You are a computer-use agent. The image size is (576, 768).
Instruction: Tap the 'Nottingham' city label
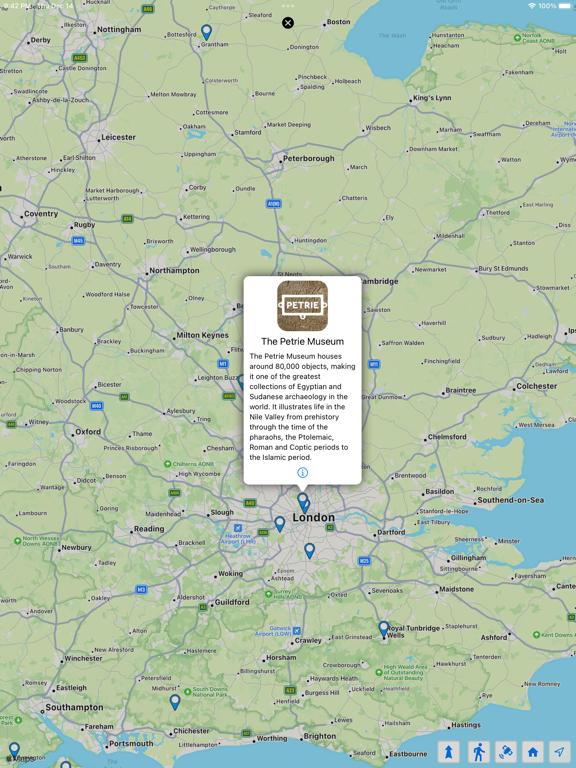point(119,29)
